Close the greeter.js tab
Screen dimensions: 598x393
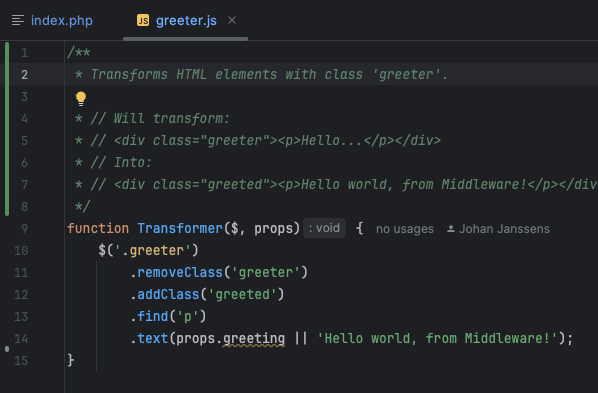[x=232, y=20]
